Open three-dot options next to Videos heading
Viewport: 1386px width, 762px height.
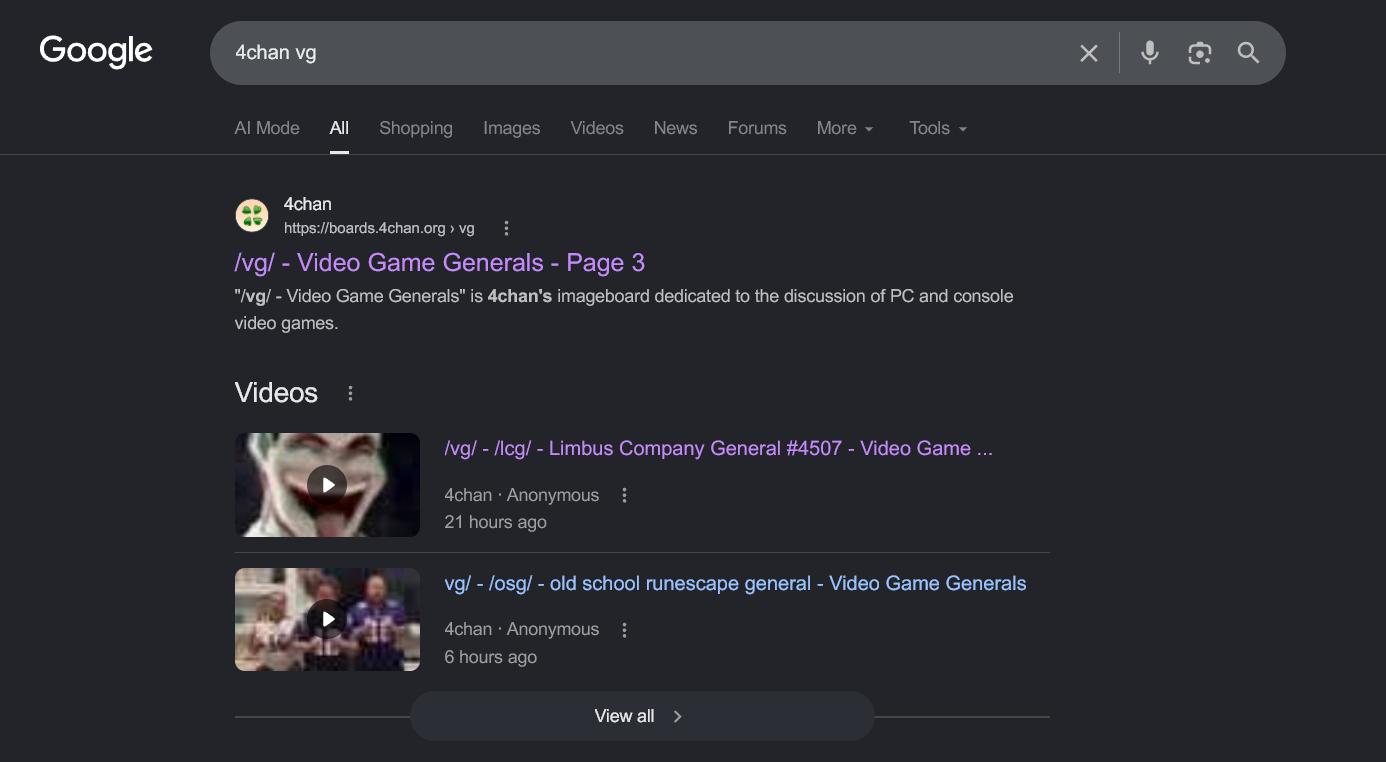pyautogui.click(x=350, y=393)
